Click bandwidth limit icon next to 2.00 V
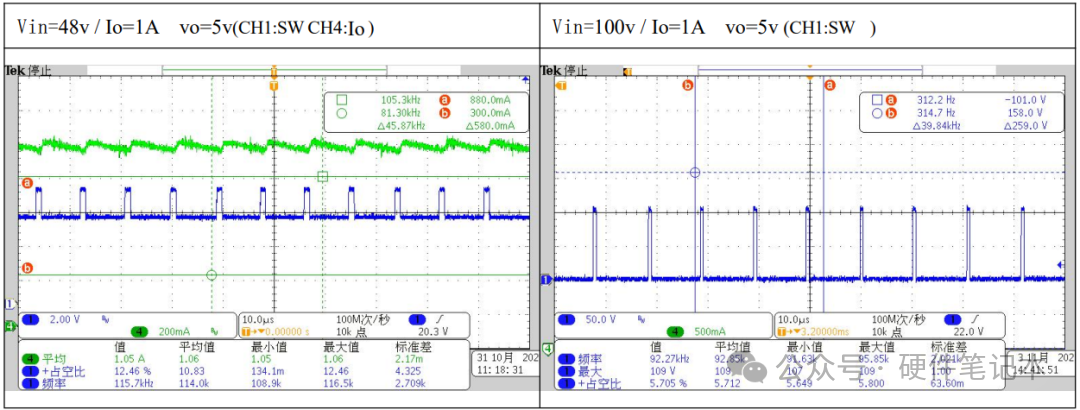 click(x=105, y=320)
